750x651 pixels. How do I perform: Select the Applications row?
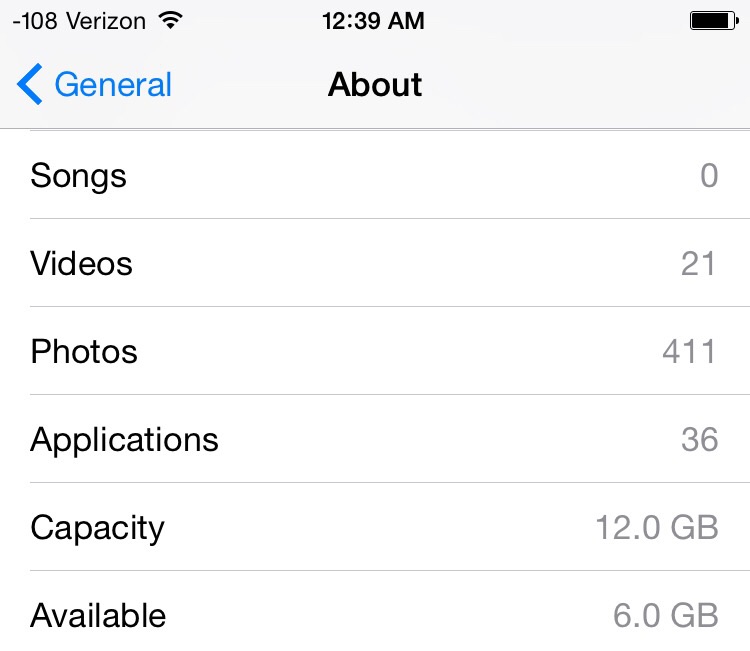(375, 439)
